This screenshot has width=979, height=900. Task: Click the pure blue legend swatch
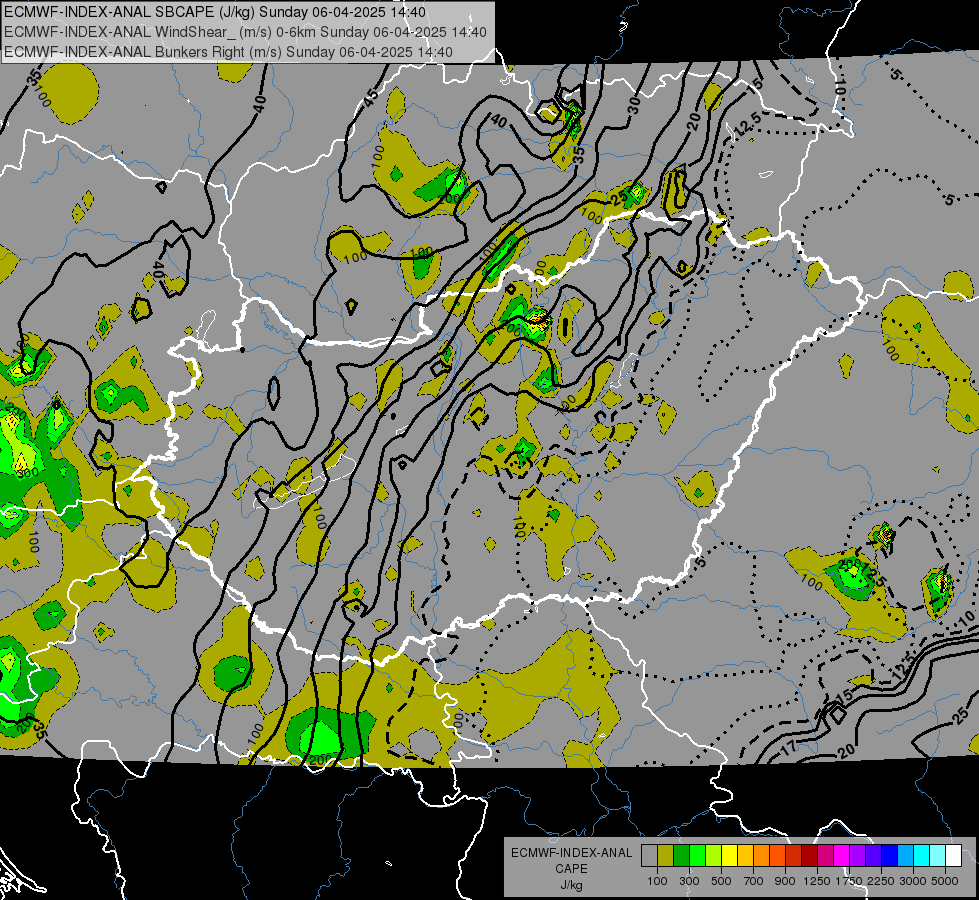point(890,856)
